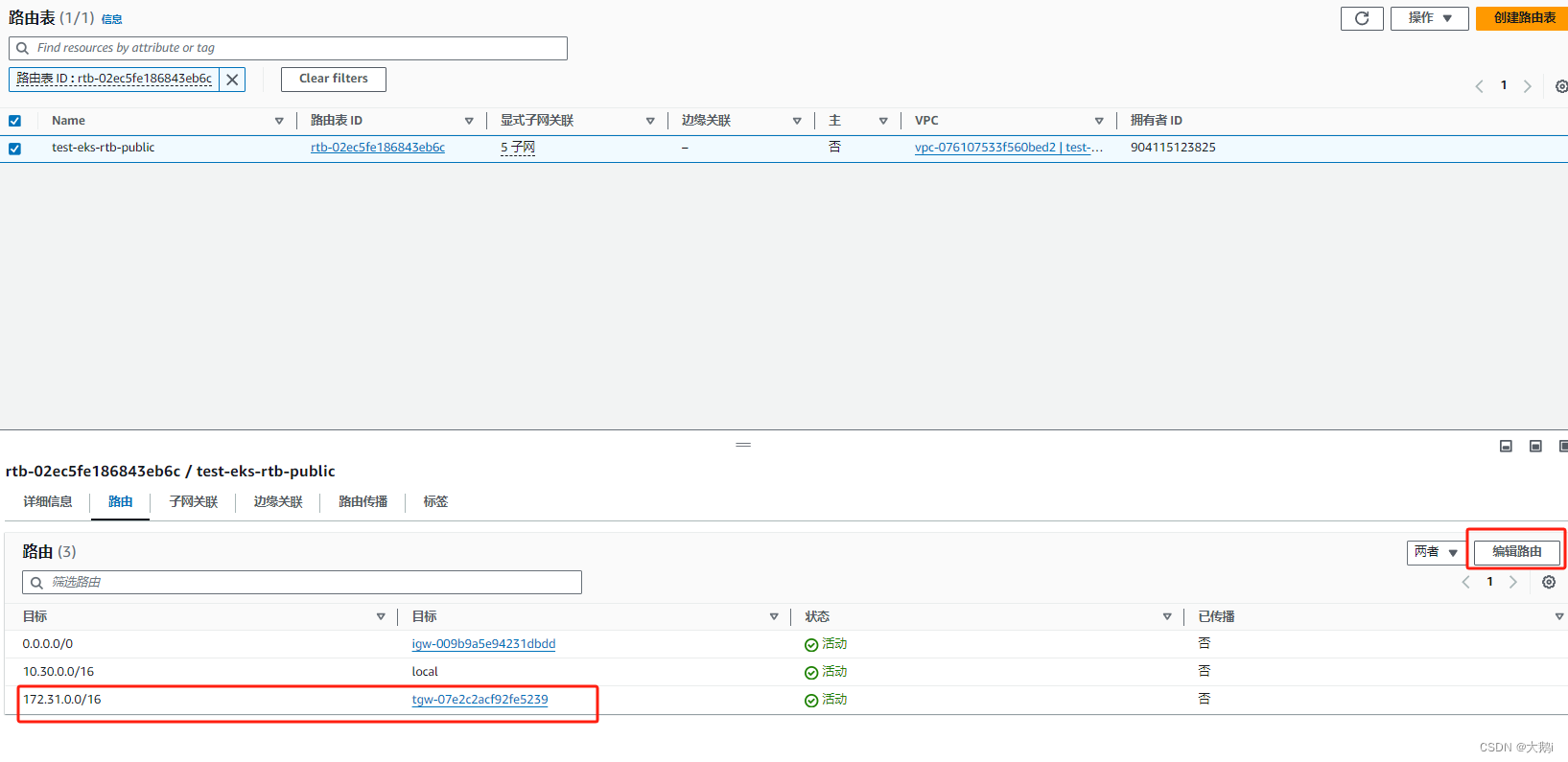Switch to the 子网关联 tab

[x=194, y=502]
